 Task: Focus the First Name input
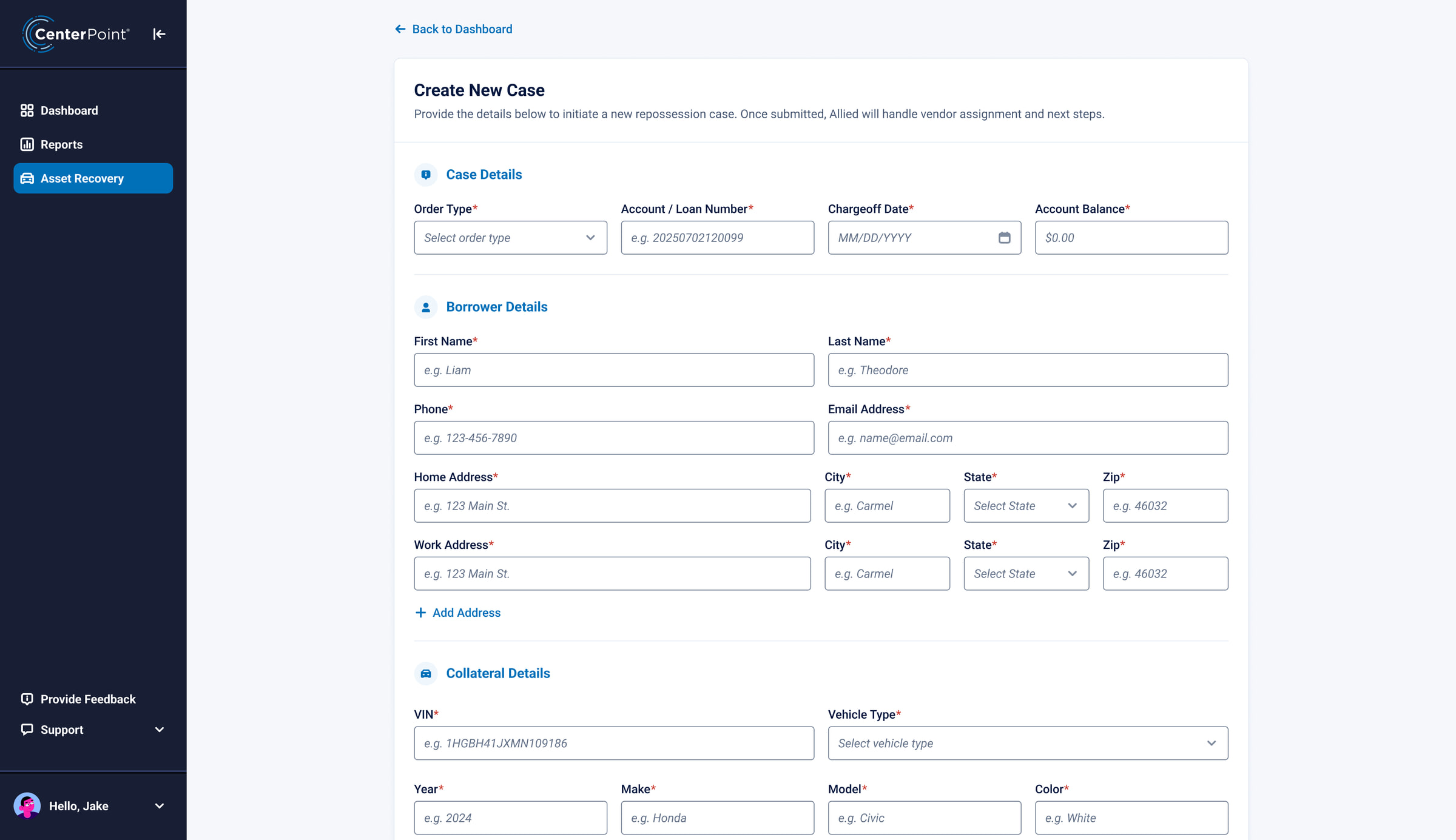[614, 370]
